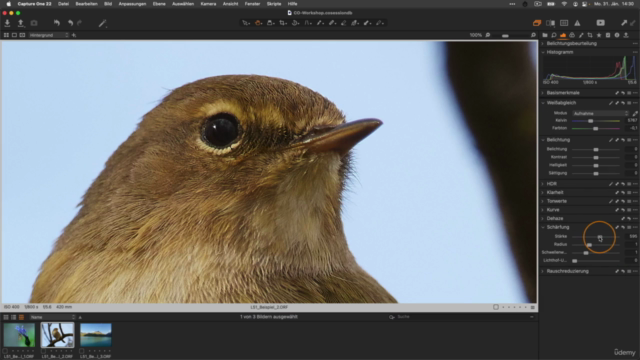Toggle the grid overlay icon
The height and width of the screenshot is (360, 640).
click(x=564, y=23)
